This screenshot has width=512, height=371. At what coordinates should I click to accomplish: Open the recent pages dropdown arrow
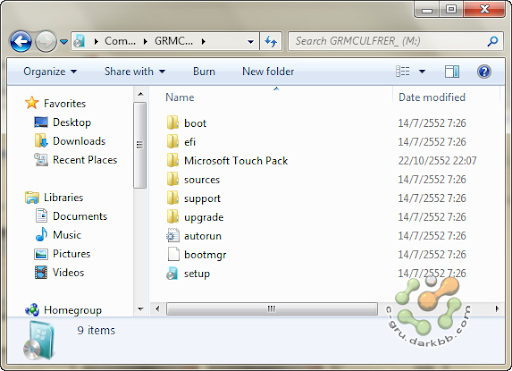(x=64, y=42)
